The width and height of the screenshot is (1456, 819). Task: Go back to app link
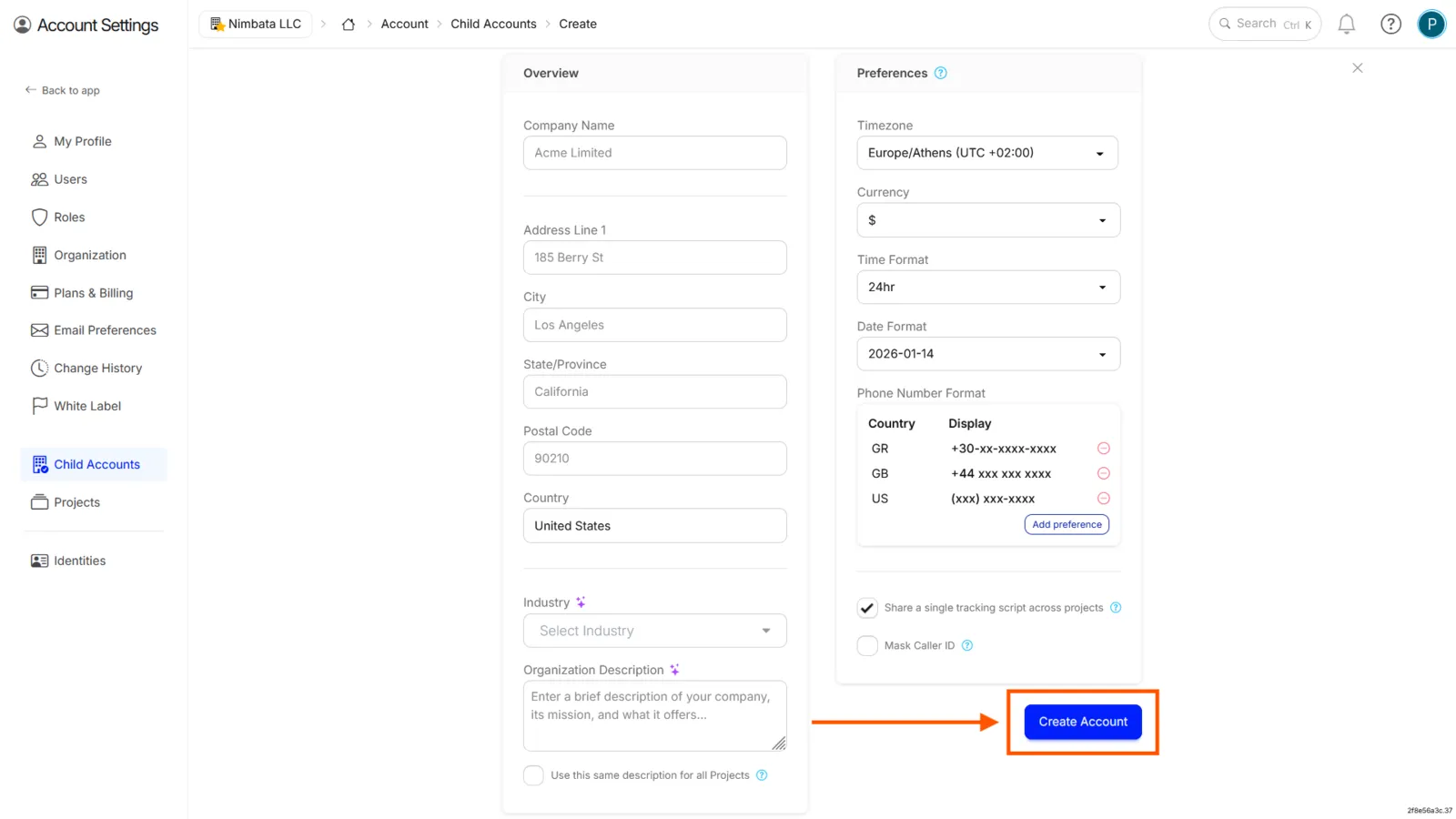click(62, 90)
